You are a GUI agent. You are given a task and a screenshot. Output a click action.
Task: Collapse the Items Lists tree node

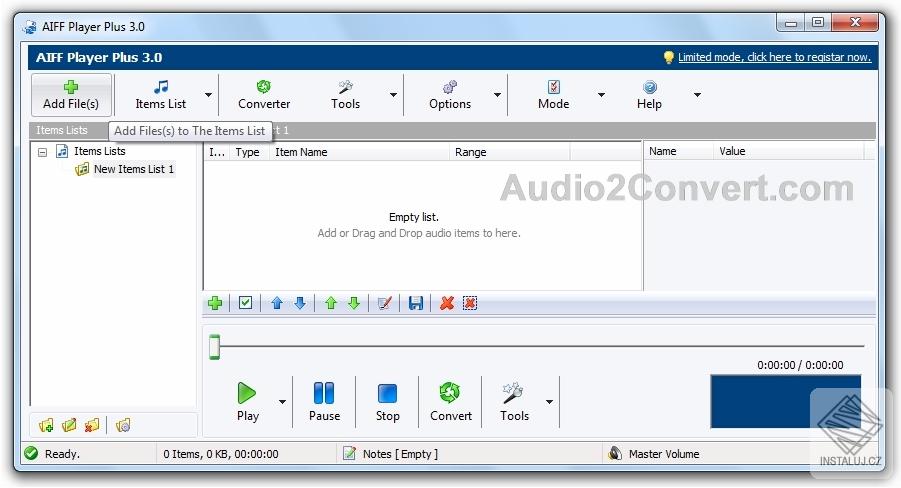point(43,152)
